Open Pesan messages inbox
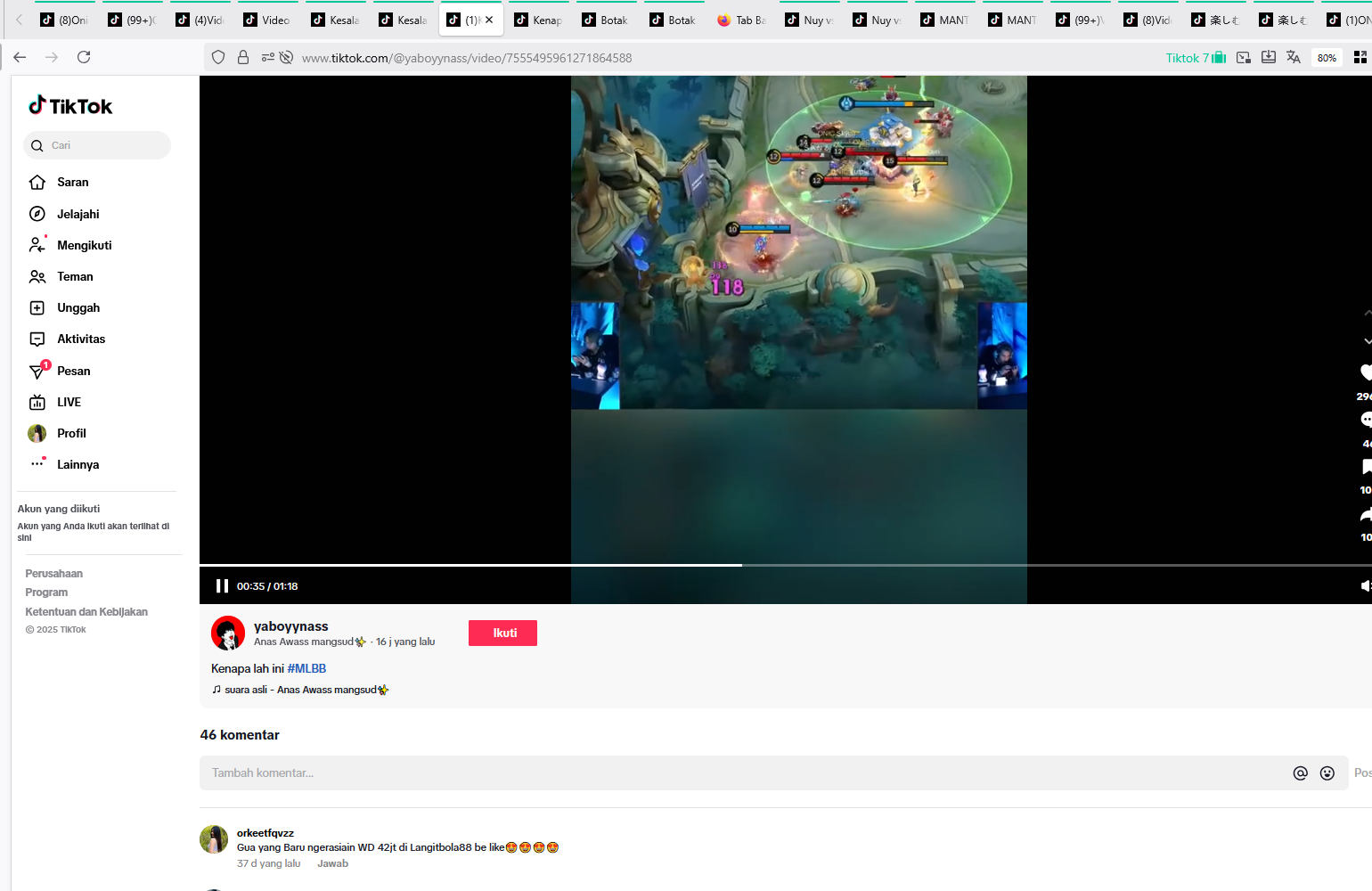 pos(60,371)
